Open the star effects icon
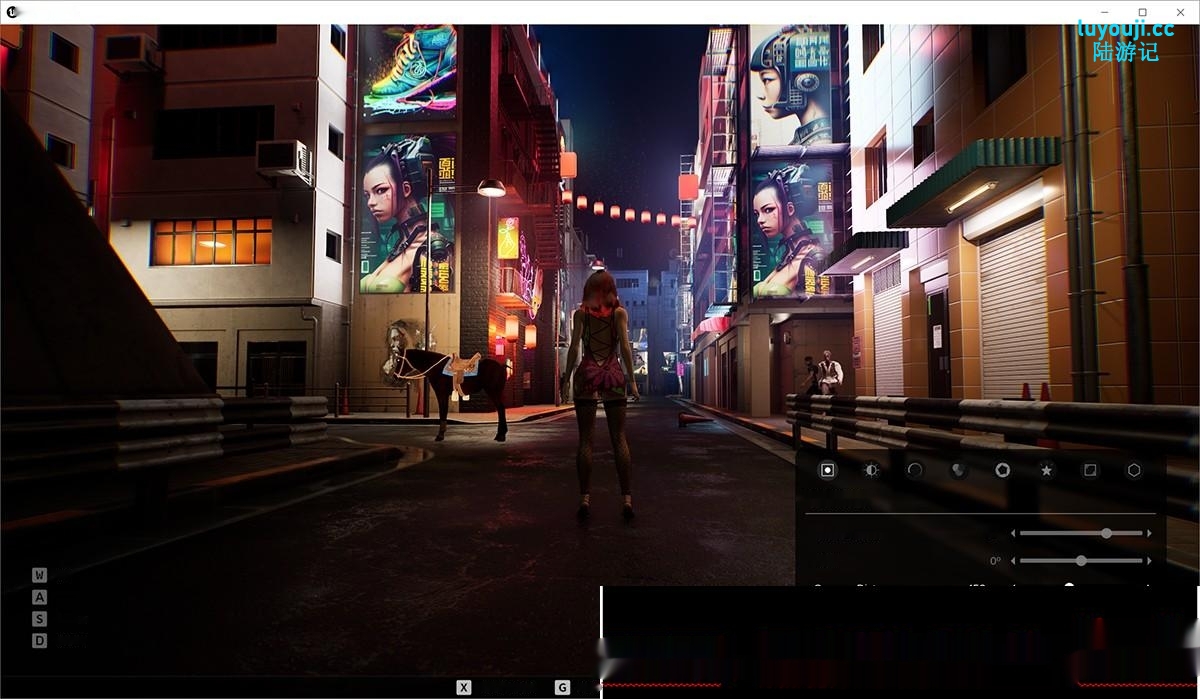 coord(1046,470)
